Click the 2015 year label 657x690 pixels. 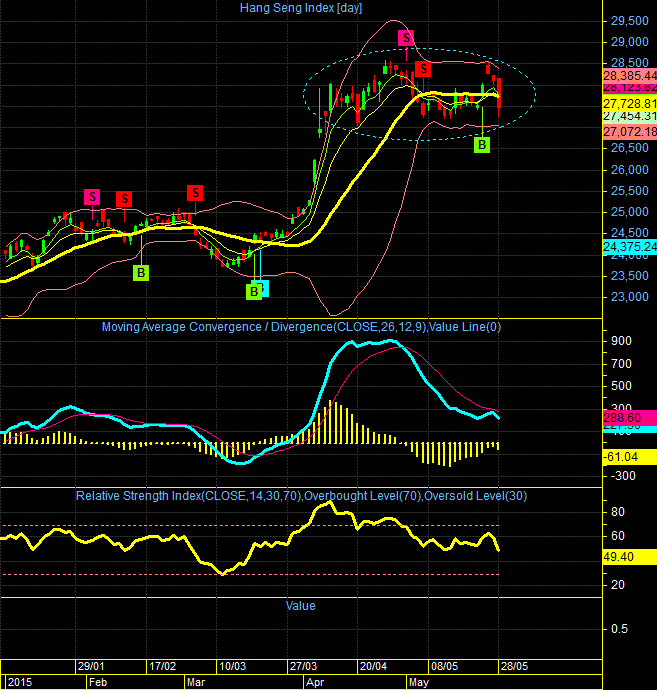pyautogui.click(x=20, y=682)
